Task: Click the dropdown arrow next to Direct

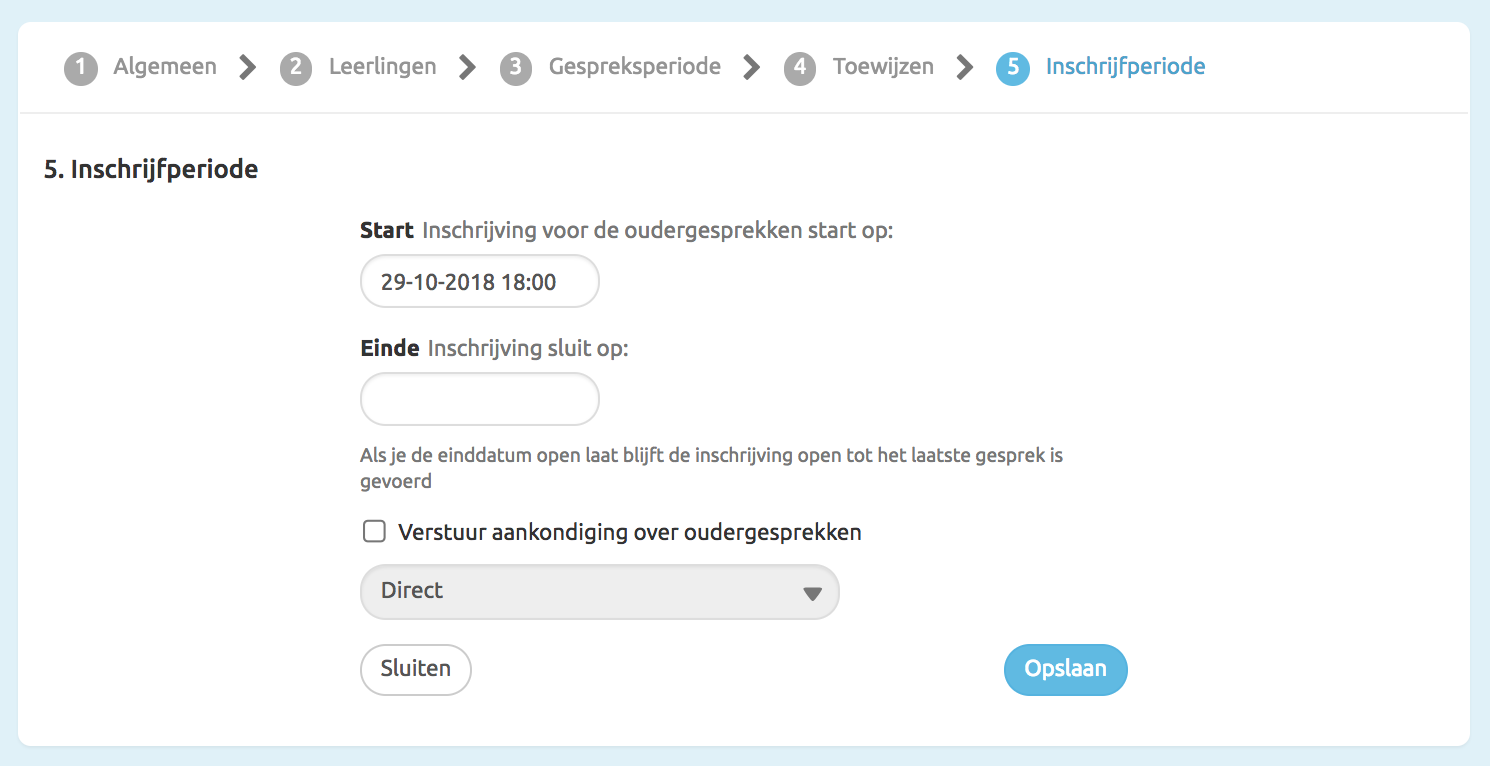Action: click(x=814, y=591)
